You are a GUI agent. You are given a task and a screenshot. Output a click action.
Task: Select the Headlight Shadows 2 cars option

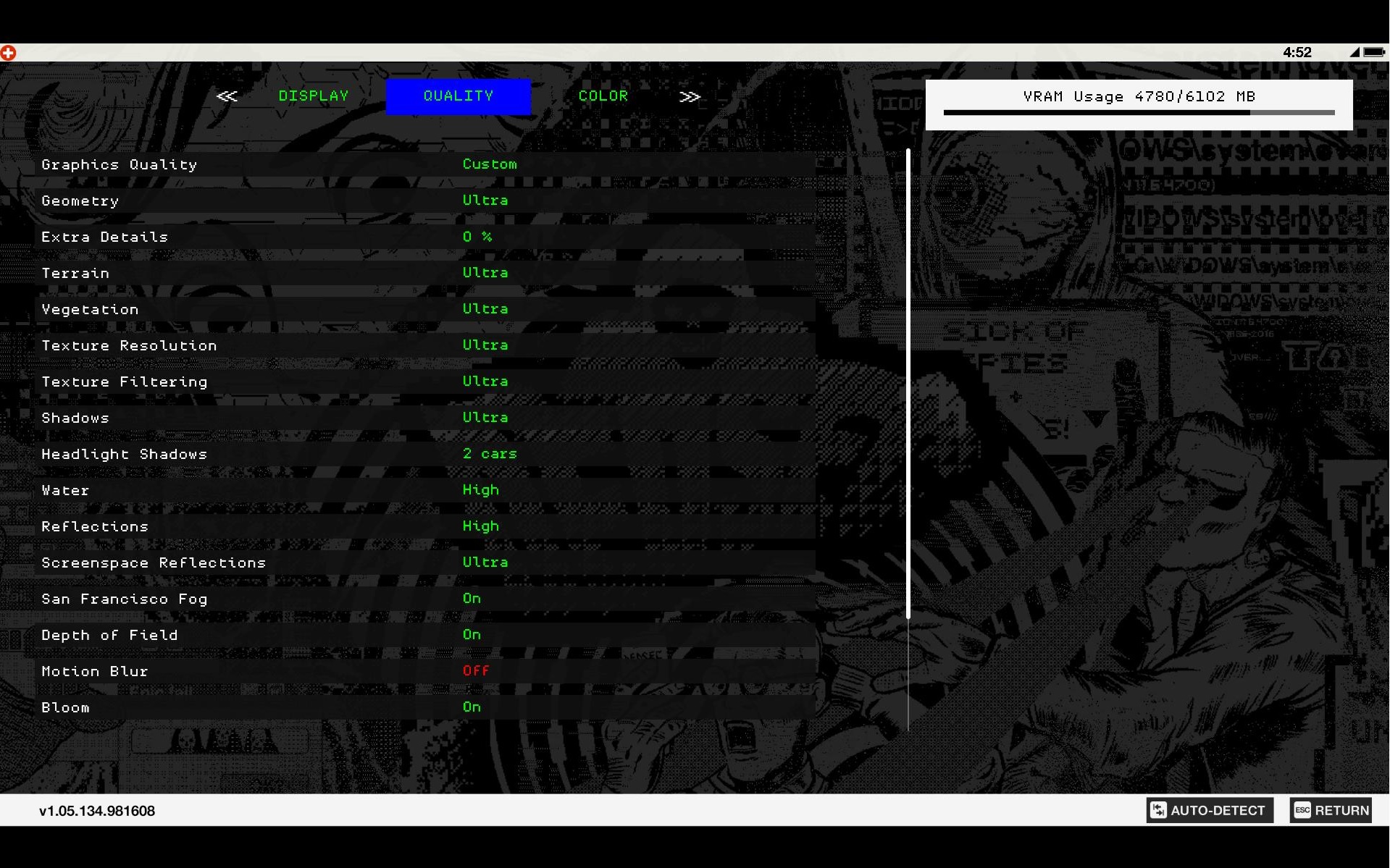(x=490, y=454)
